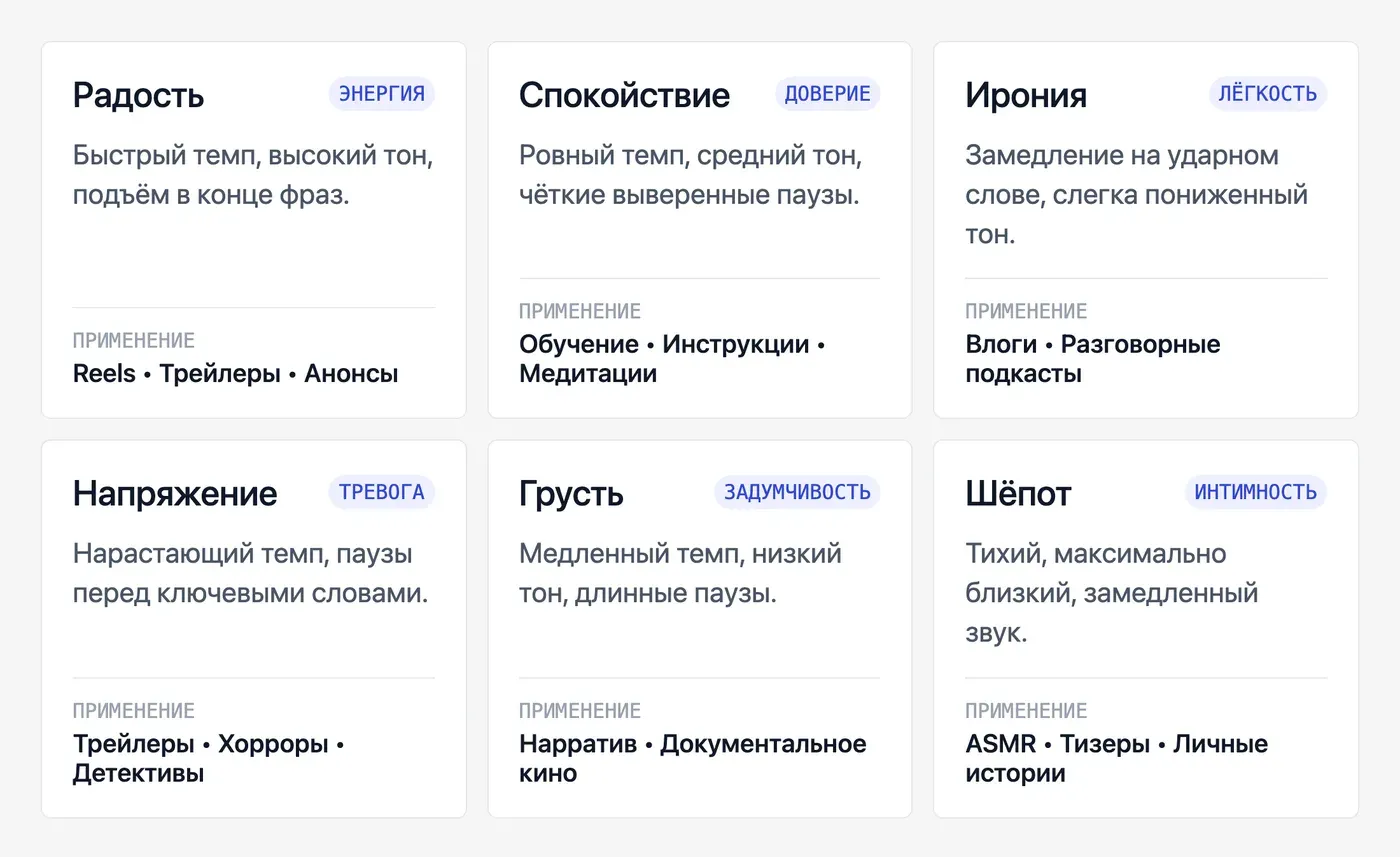Click the "Радость" card title
This screenshot has width=1400, height=857.
[x=138, y=95]
